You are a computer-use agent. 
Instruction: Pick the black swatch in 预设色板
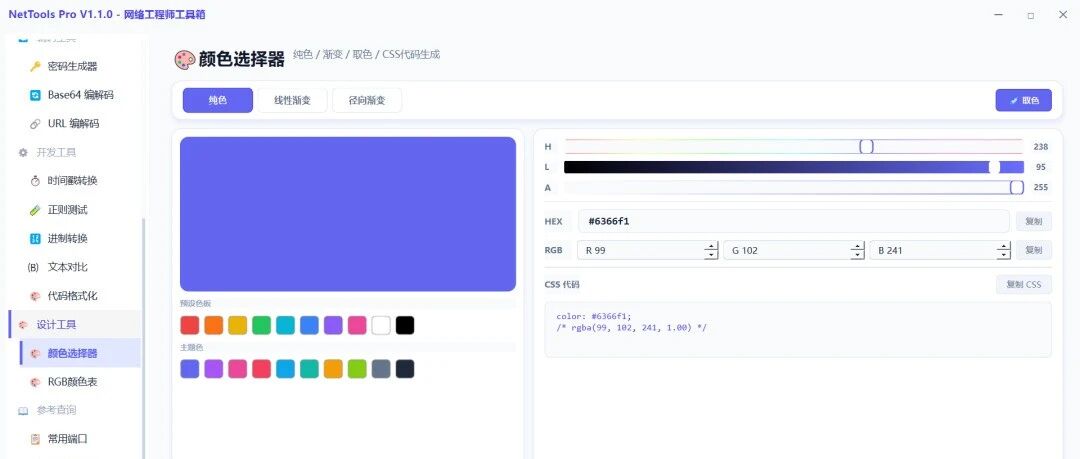[x=405, y=325]
